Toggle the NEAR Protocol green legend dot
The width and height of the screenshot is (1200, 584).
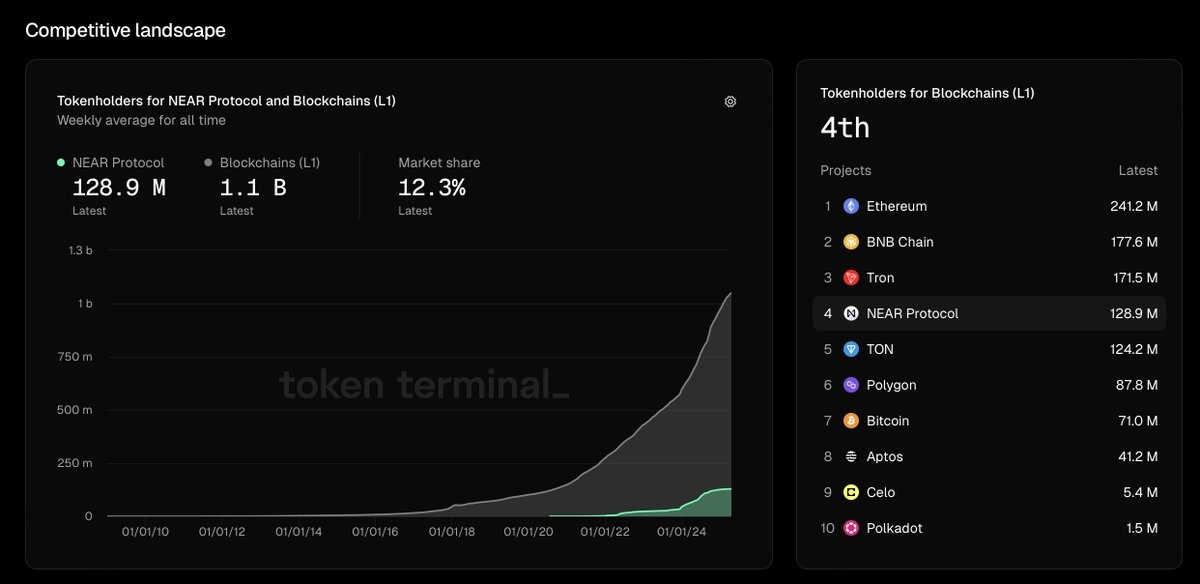pyautogui.click(x=61, y=162)
